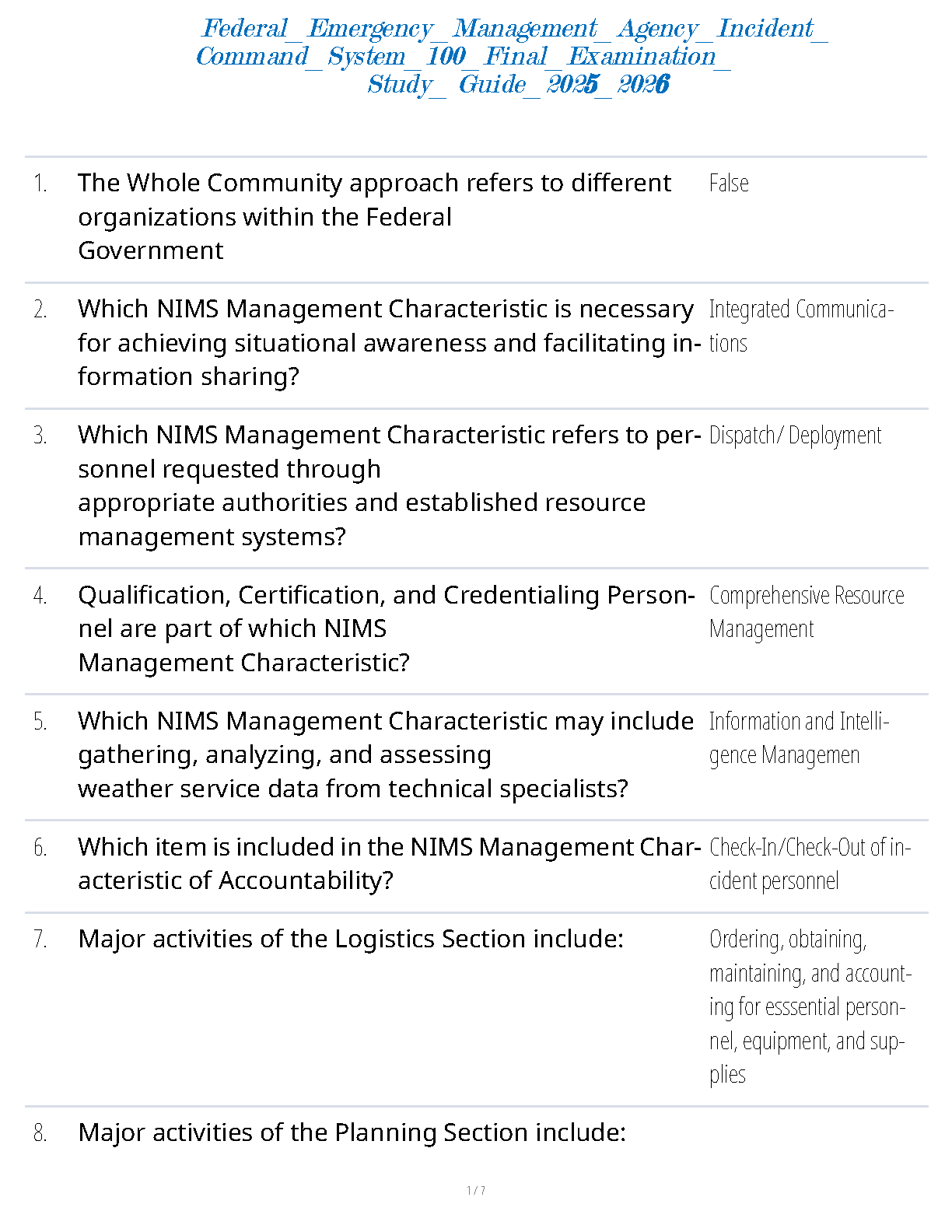The image size is (952, 1232).
Task: Click question 8 about Planning Section activities
Action: click(352, 1133)
